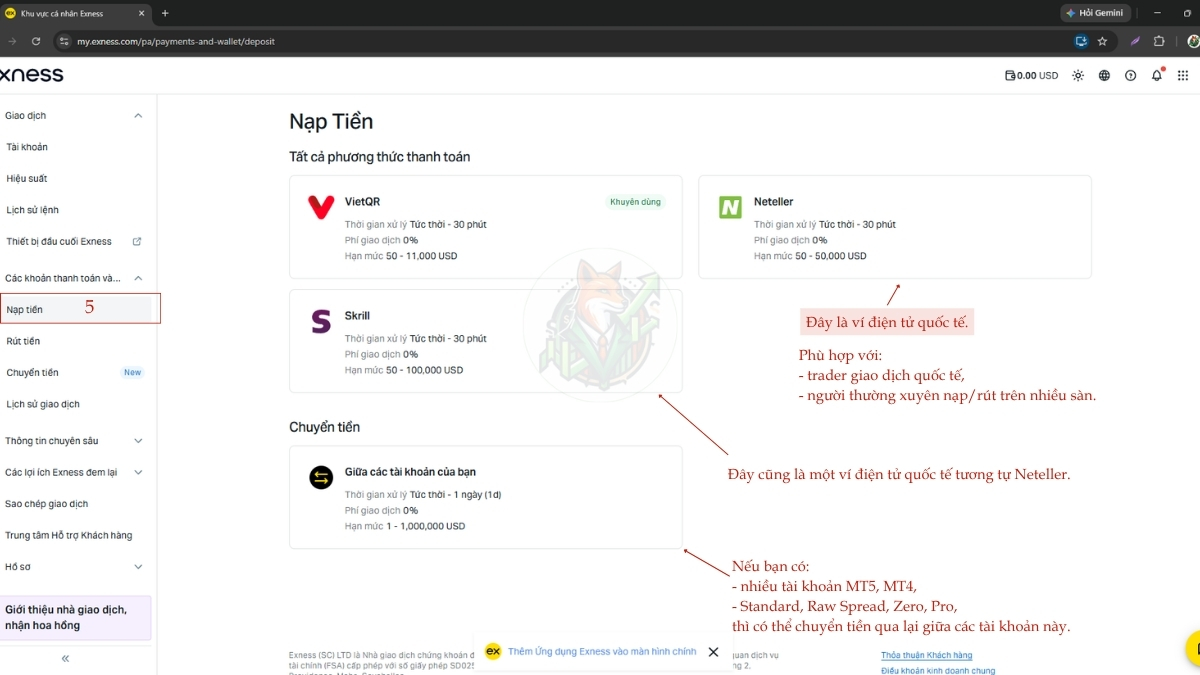1200x675 pixels.
Task: Go to Sao chép giao dịch
Action: (46, 504)
